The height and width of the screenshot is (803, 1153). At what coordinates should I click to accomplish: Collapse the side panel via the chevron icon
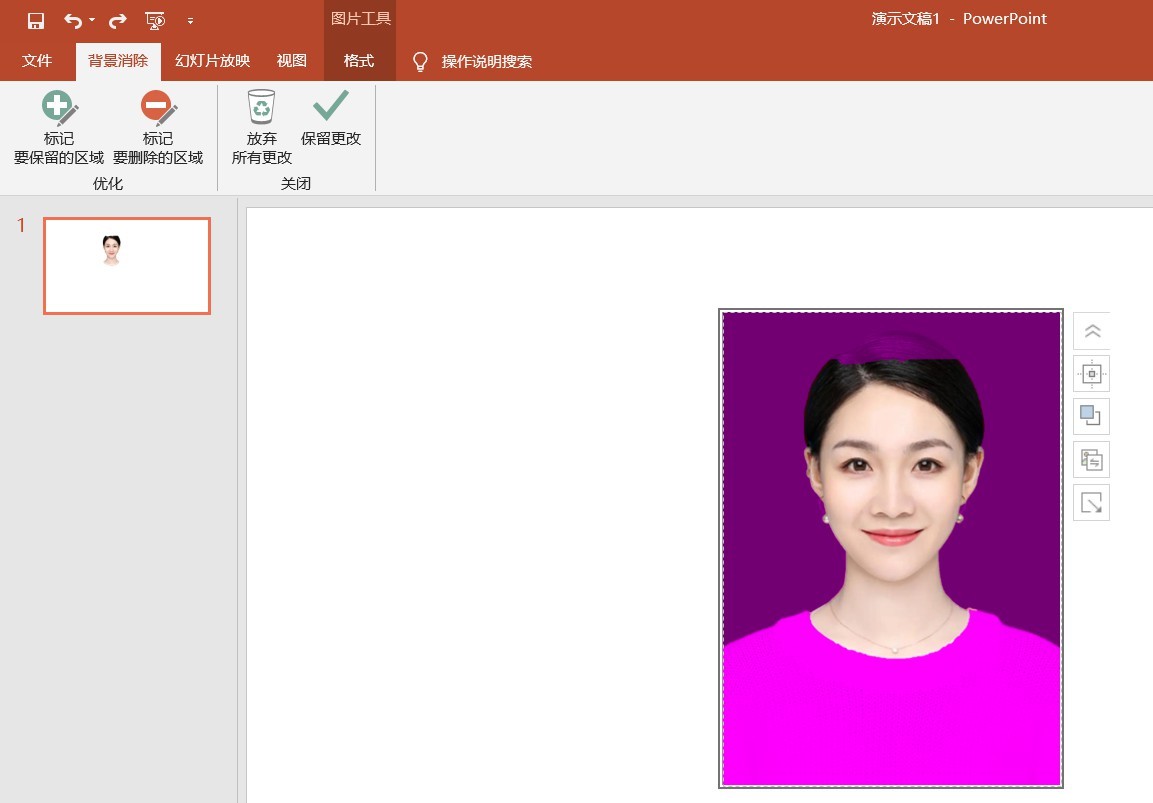point(1091,330)
